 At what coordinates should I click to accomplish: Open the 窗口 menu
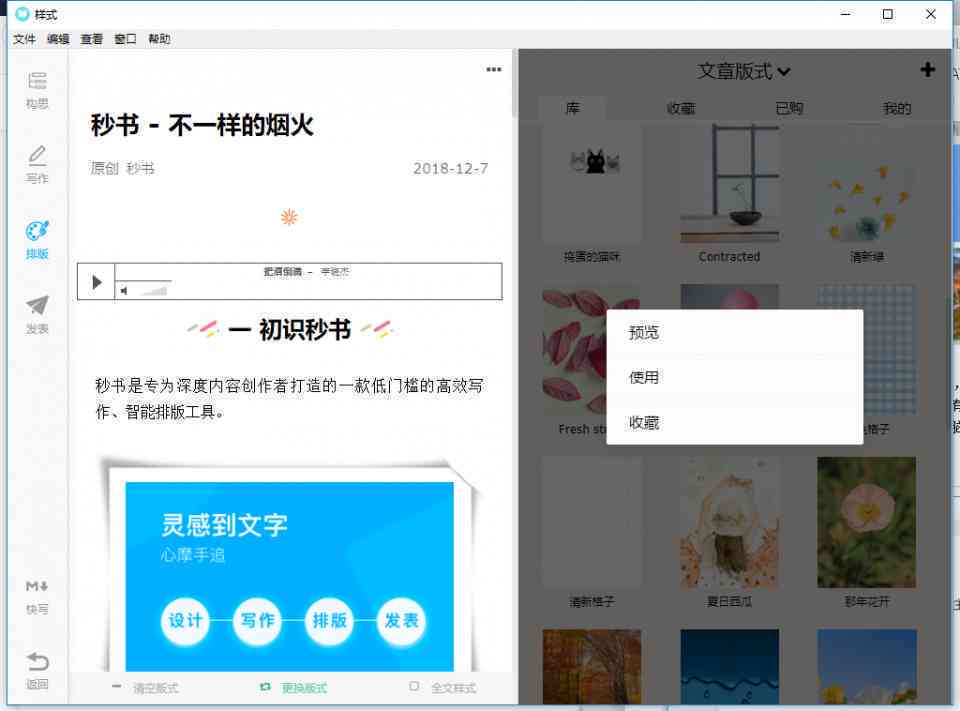[x=126, y=39]
